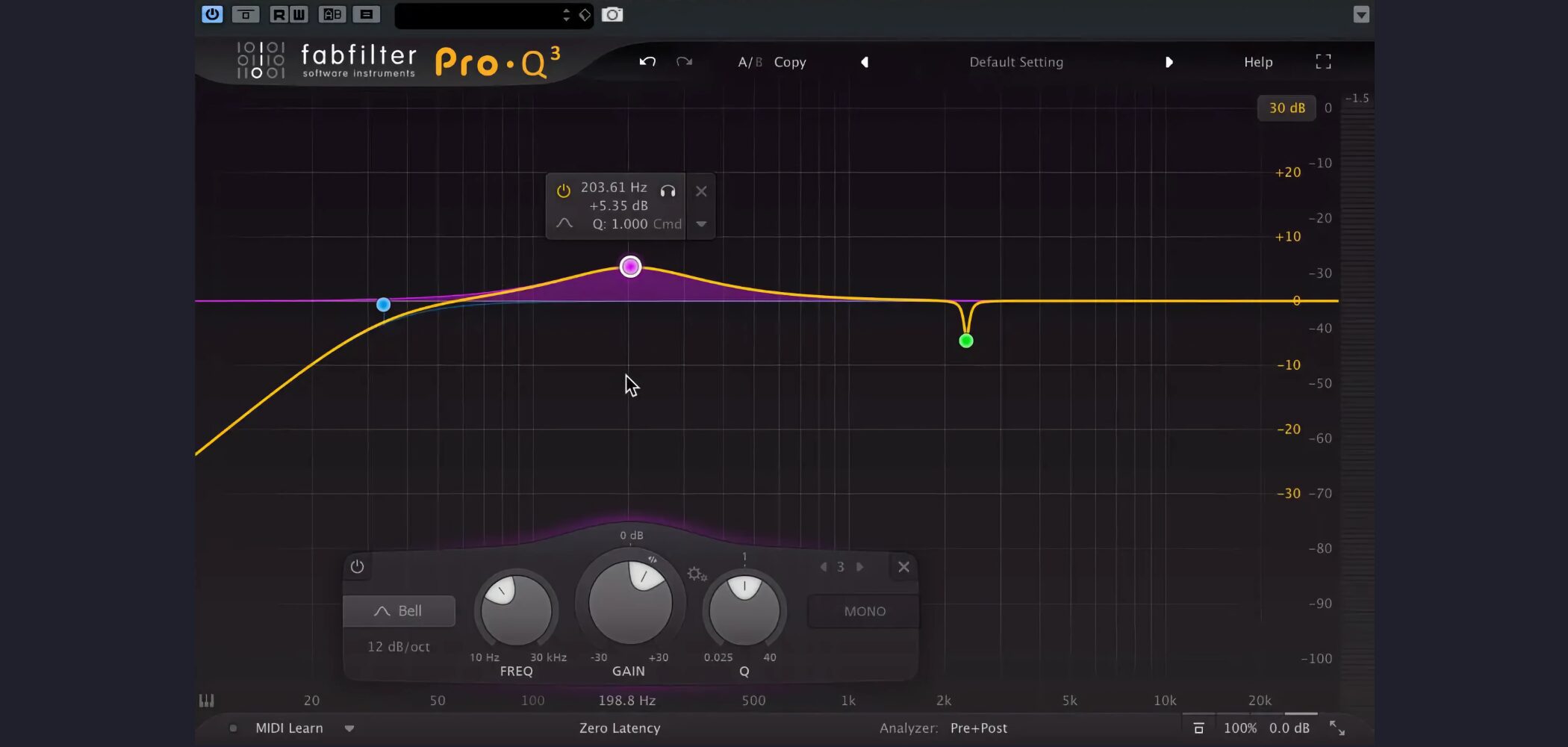
Task: Open the Zero Latency processing mode menu
Action: click(x=620, y=728)
